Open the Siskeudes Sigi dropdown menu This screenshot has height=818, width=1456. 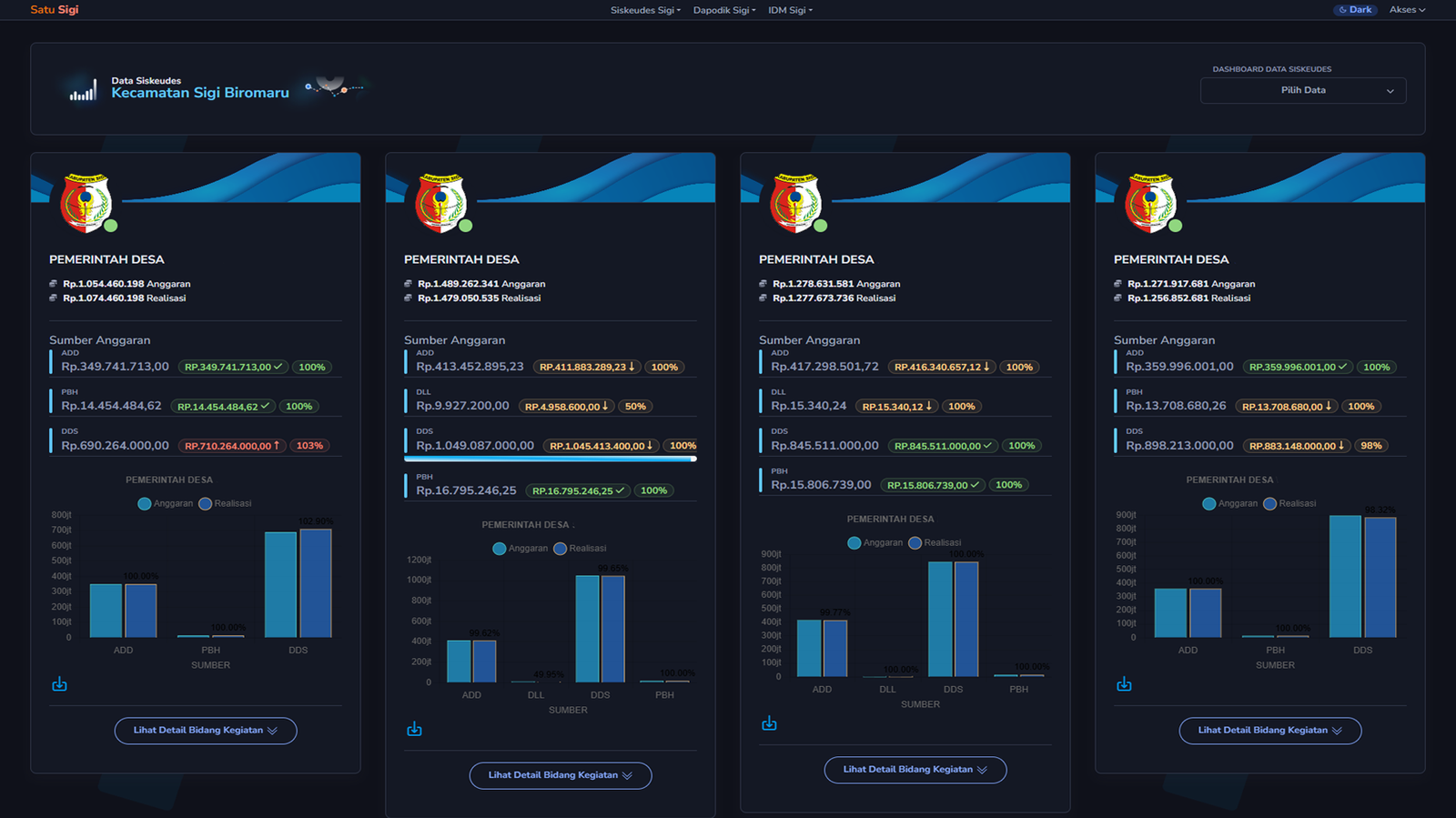[x=645, y=10]
